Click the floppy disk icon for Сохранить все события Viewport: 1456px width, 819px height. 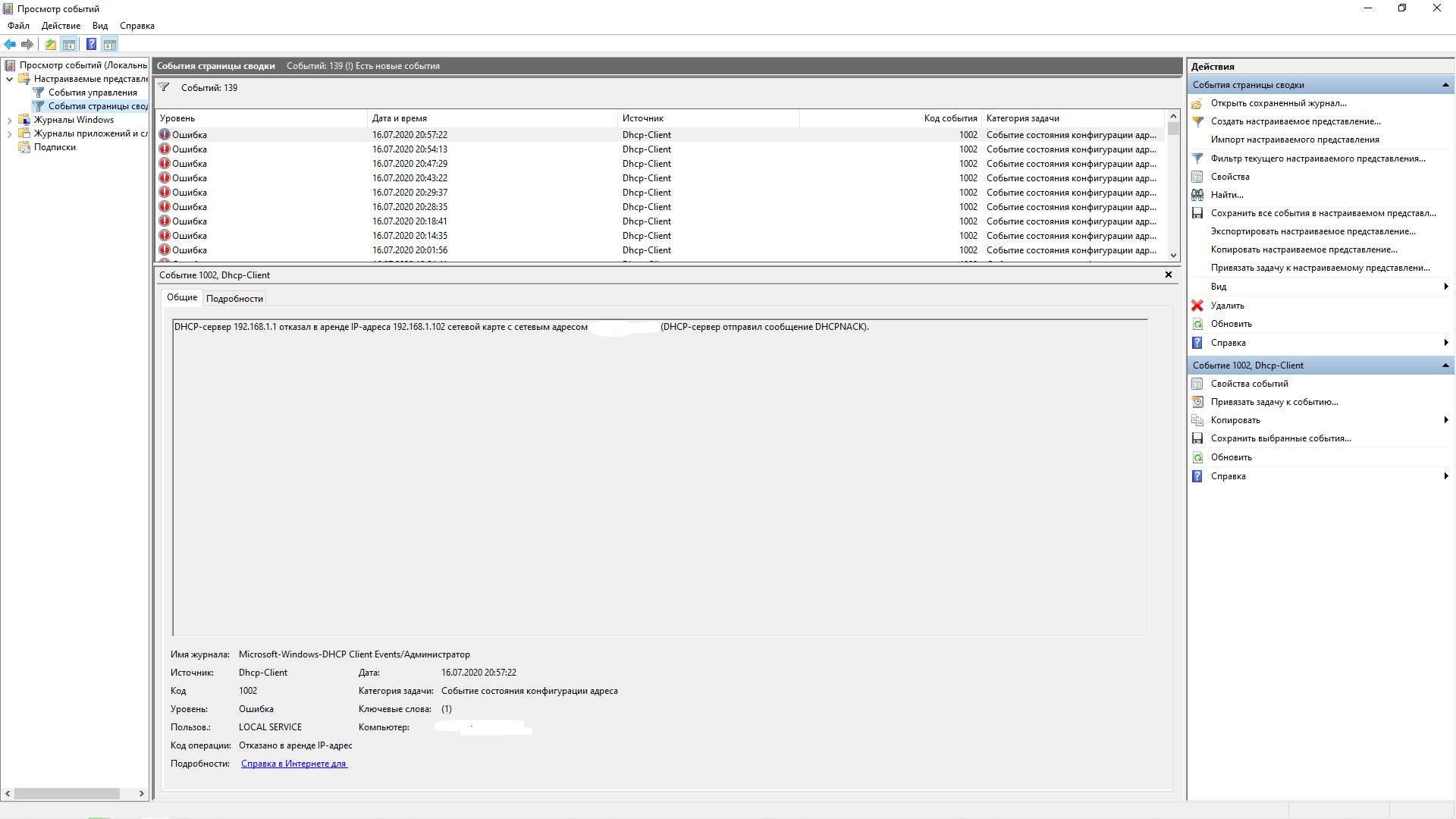[x=1197, y=213]
